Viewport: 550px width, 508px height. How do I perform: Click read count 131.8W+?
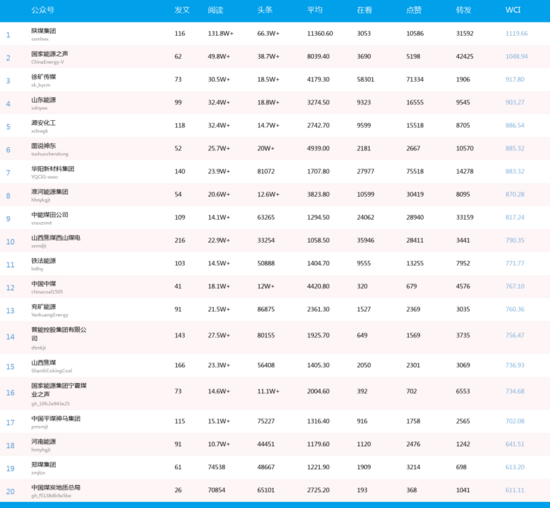[x=220, y=33]
